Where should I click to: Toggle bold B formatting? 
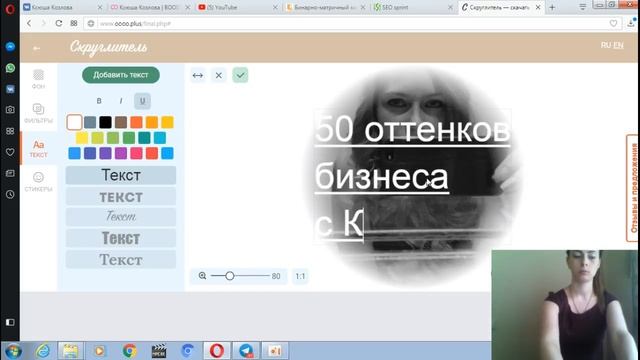click(x=99, y=101)
